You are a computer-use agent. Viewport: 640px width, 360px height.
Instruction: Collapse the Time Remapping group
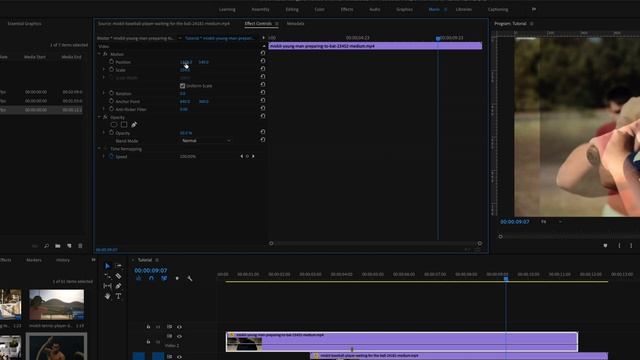(x=99, y=149)
